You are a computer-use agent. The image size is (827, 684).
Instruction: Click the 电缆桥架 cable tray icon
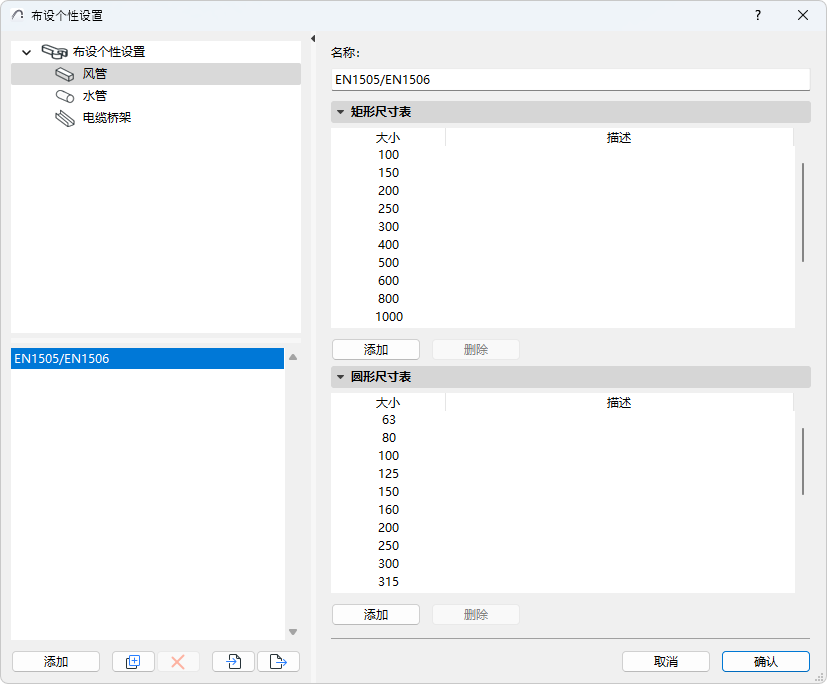tap(65, 118)
